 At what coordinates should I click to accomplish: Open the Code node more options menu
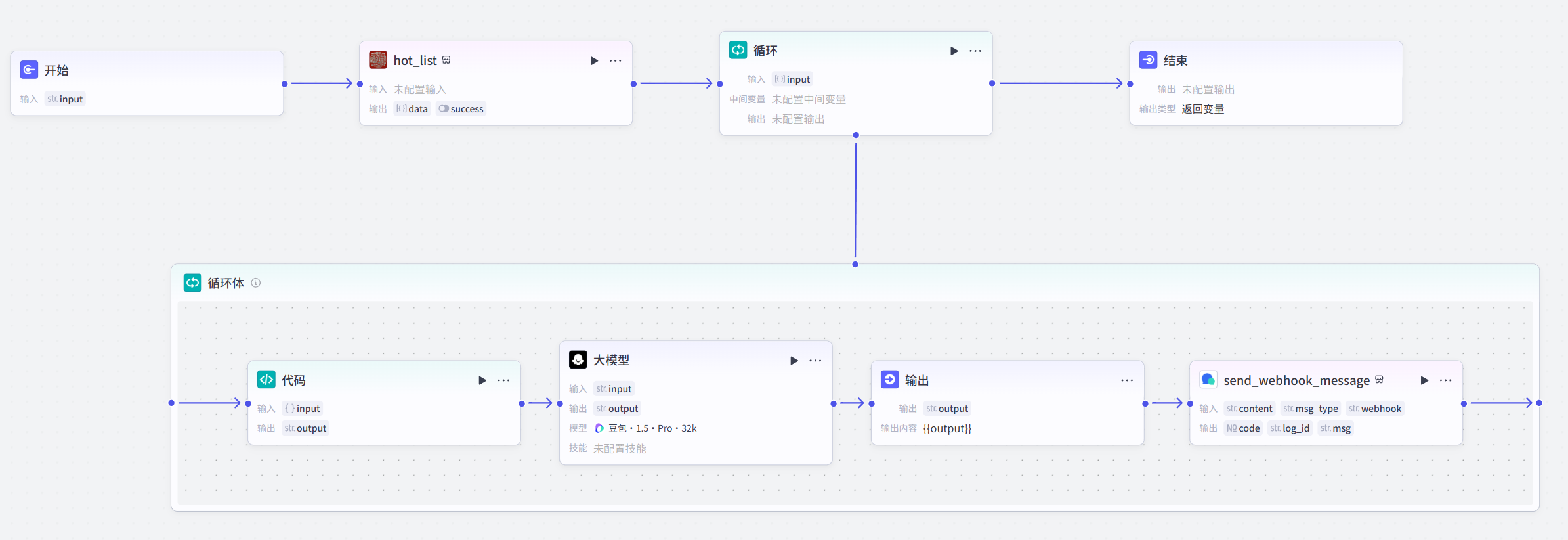503,380
